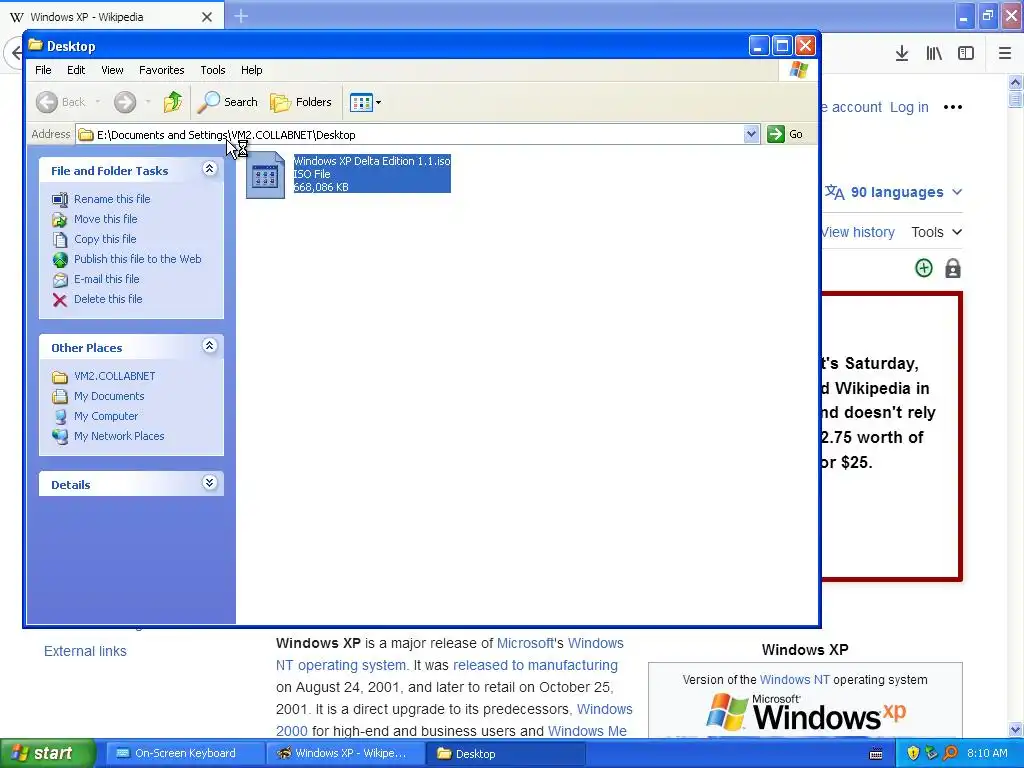Image resolution: width=1024 pixels, height=768 pixels.
Task: Collapse the Other Places panel
Action: point(209,346)
